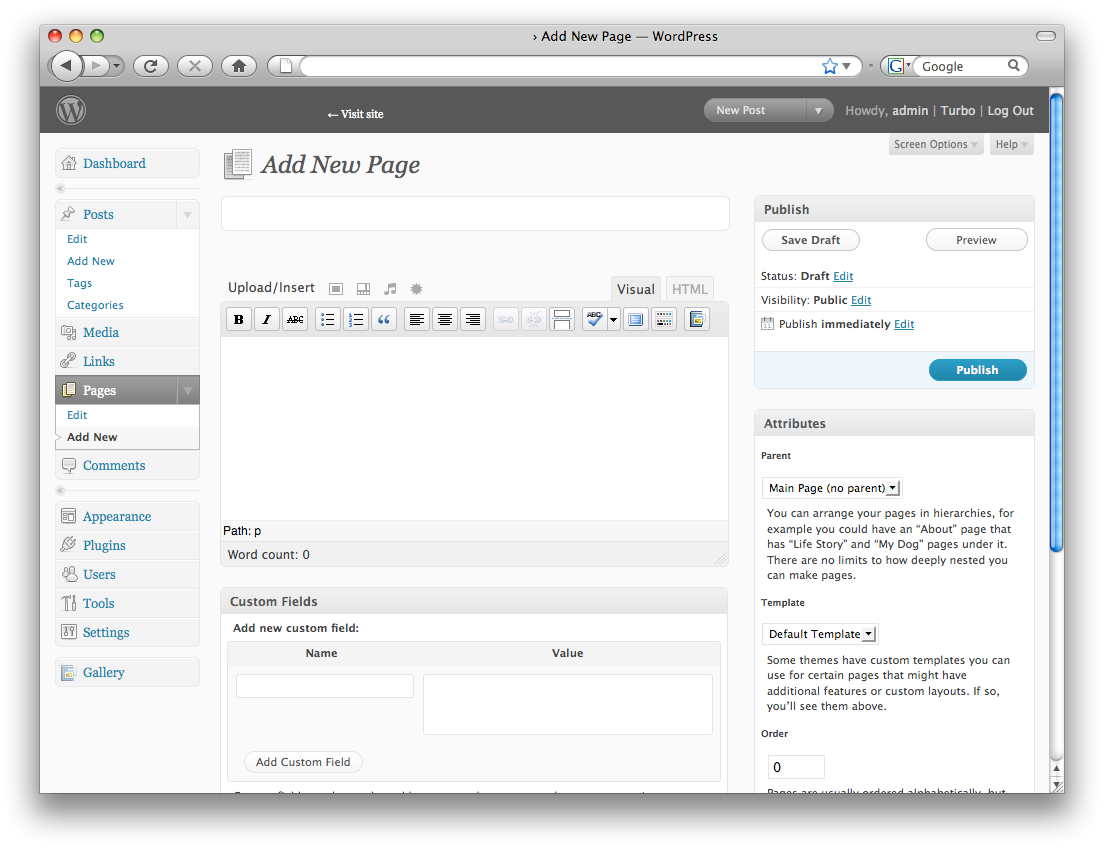1104x848 pixels.
Task: Click the Add an Image icon
Action: tap(336, 289)
